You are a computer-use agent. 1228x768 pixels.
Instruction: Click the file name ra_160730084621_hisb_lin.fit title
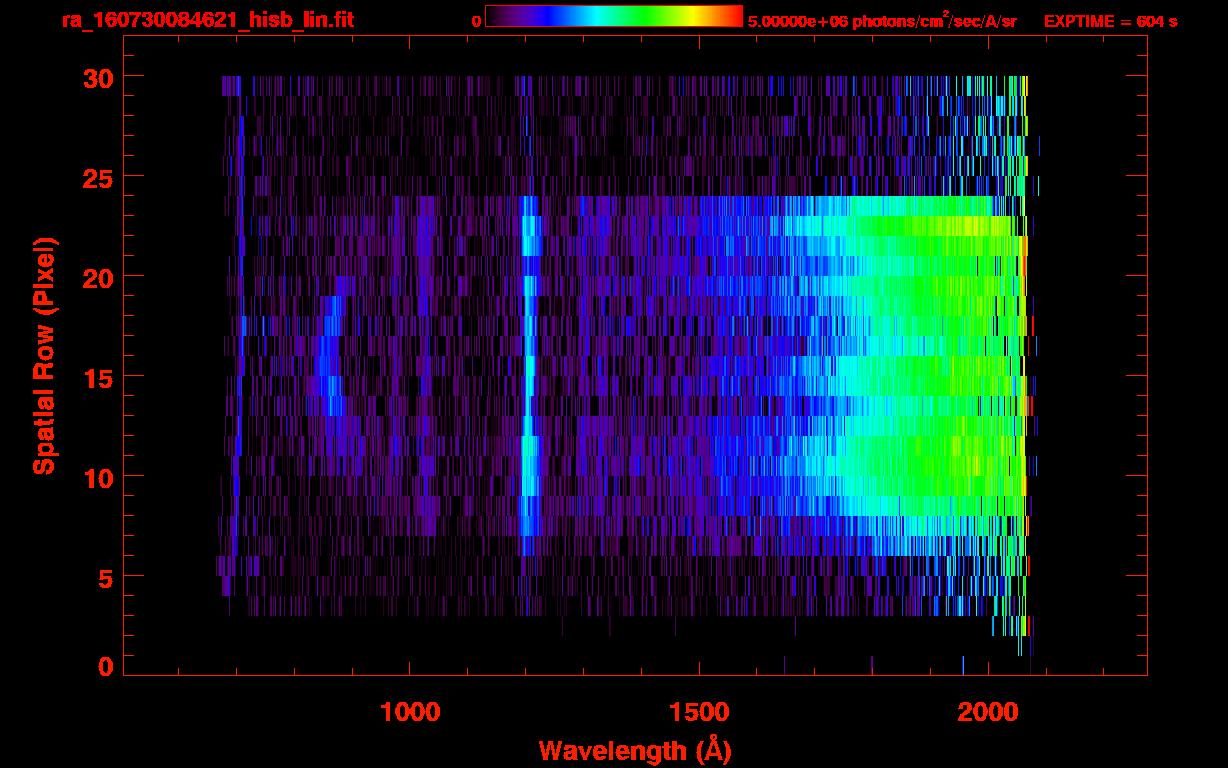coord(207,20)
